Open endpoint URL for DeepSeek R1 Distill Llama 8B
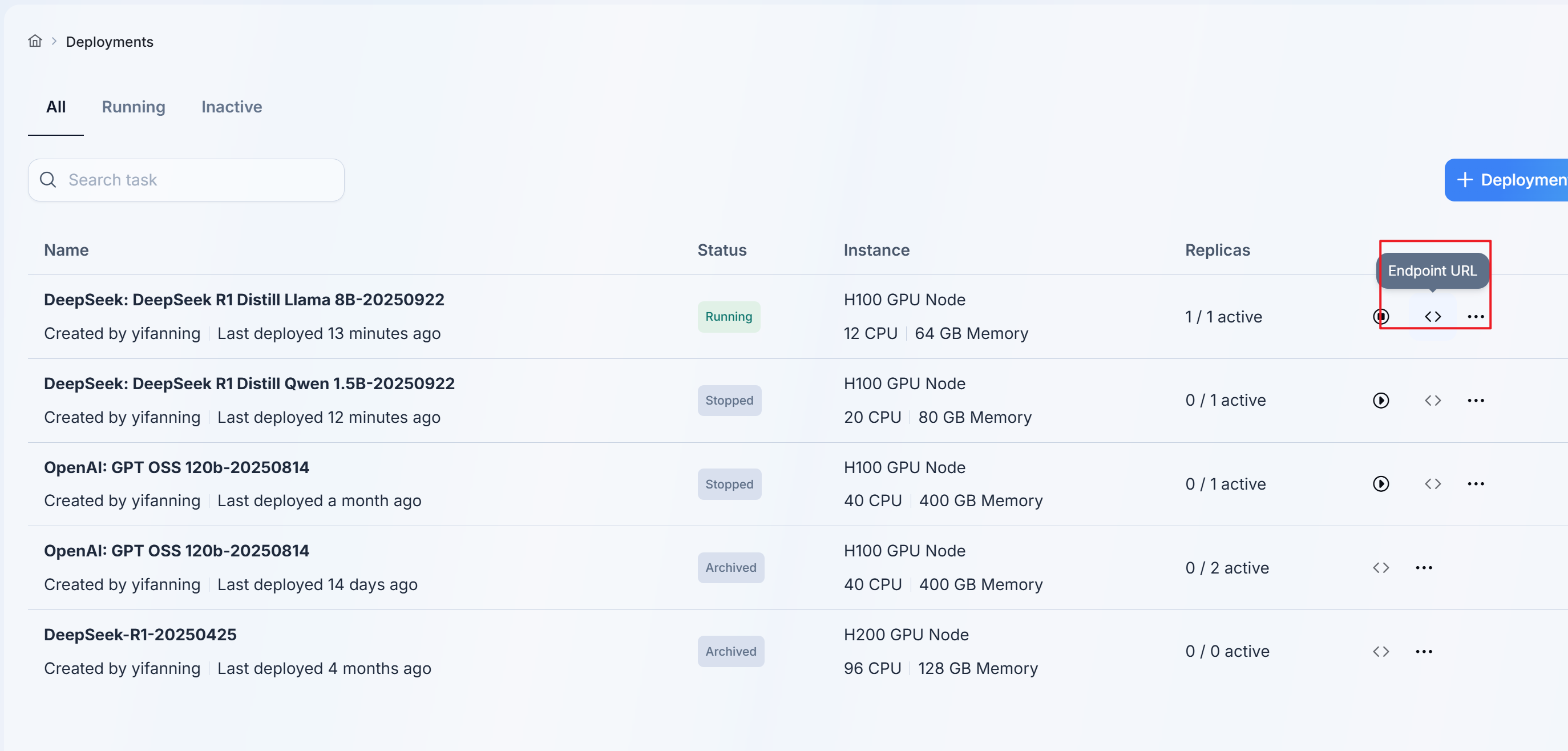Image resolution: width=1568 pixels, height=751 pixels. pyautogui.click(x=1432, y=317)
